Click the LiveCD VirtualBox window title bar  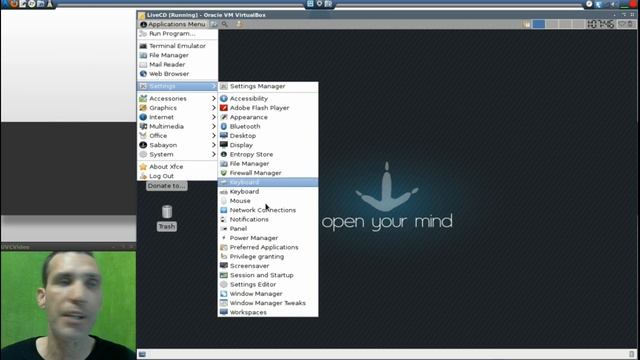pos(387,15)
